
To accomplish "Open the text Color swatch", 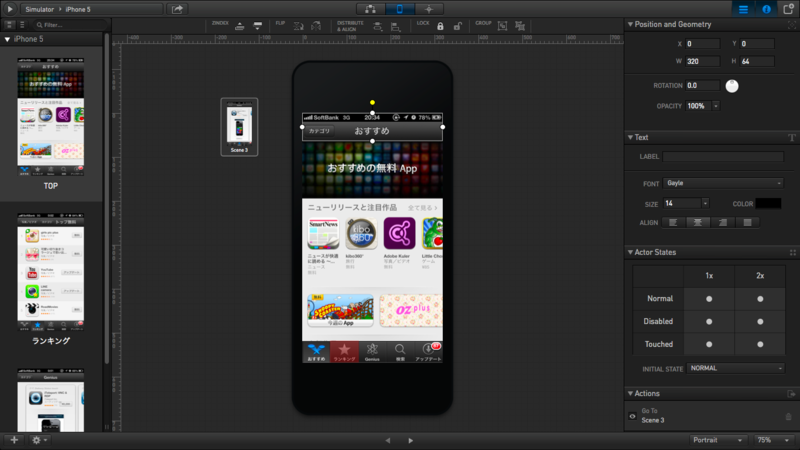I will 768,204.
